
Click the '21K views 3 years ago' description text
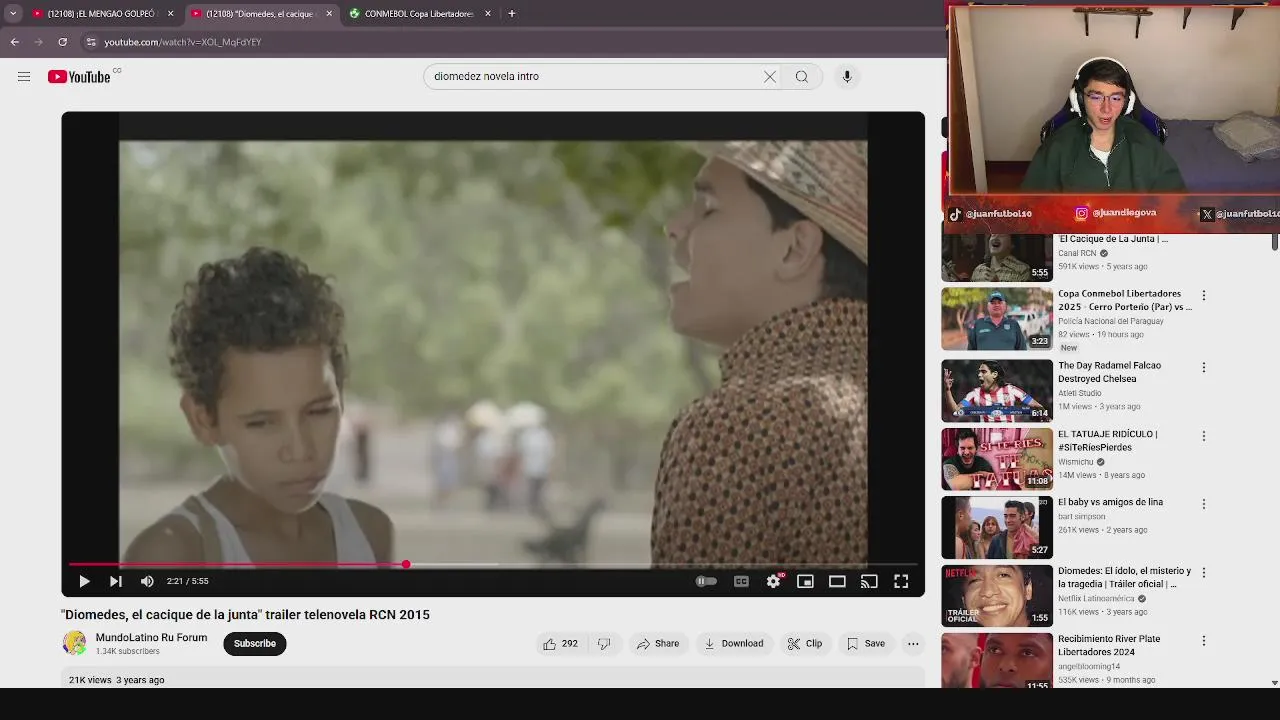coord(117,680)
